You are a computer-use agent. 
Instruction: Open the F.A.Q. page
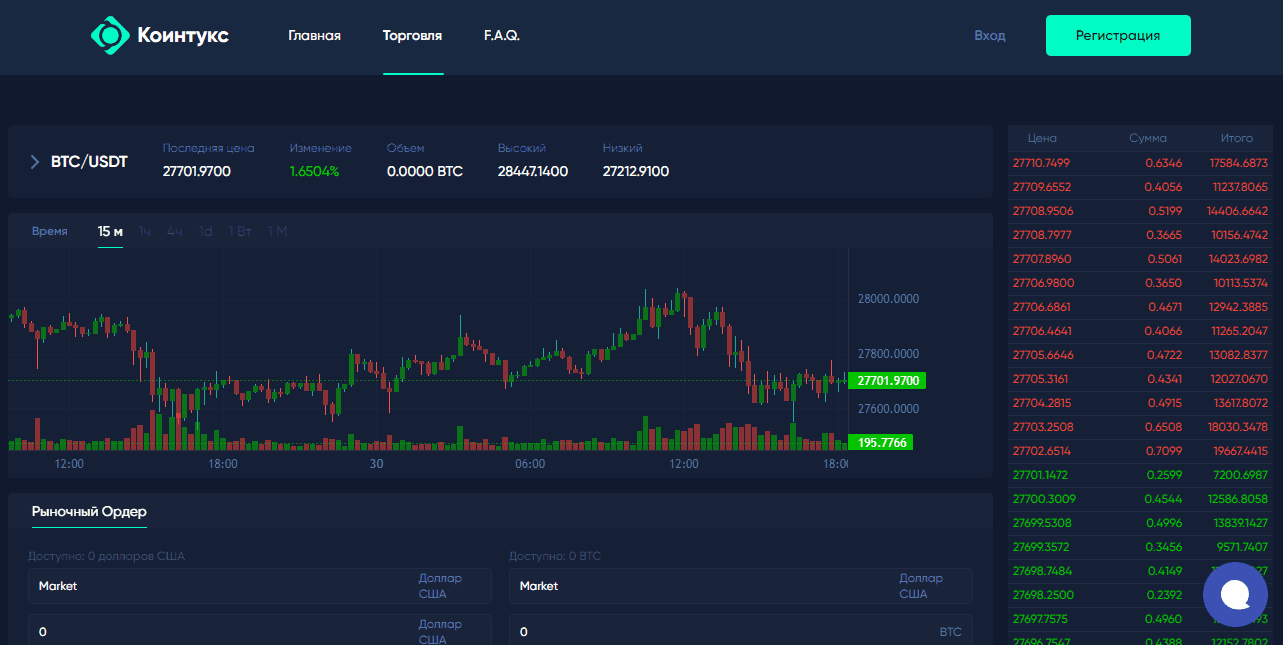pyautogui.click(x=500, y=34)
